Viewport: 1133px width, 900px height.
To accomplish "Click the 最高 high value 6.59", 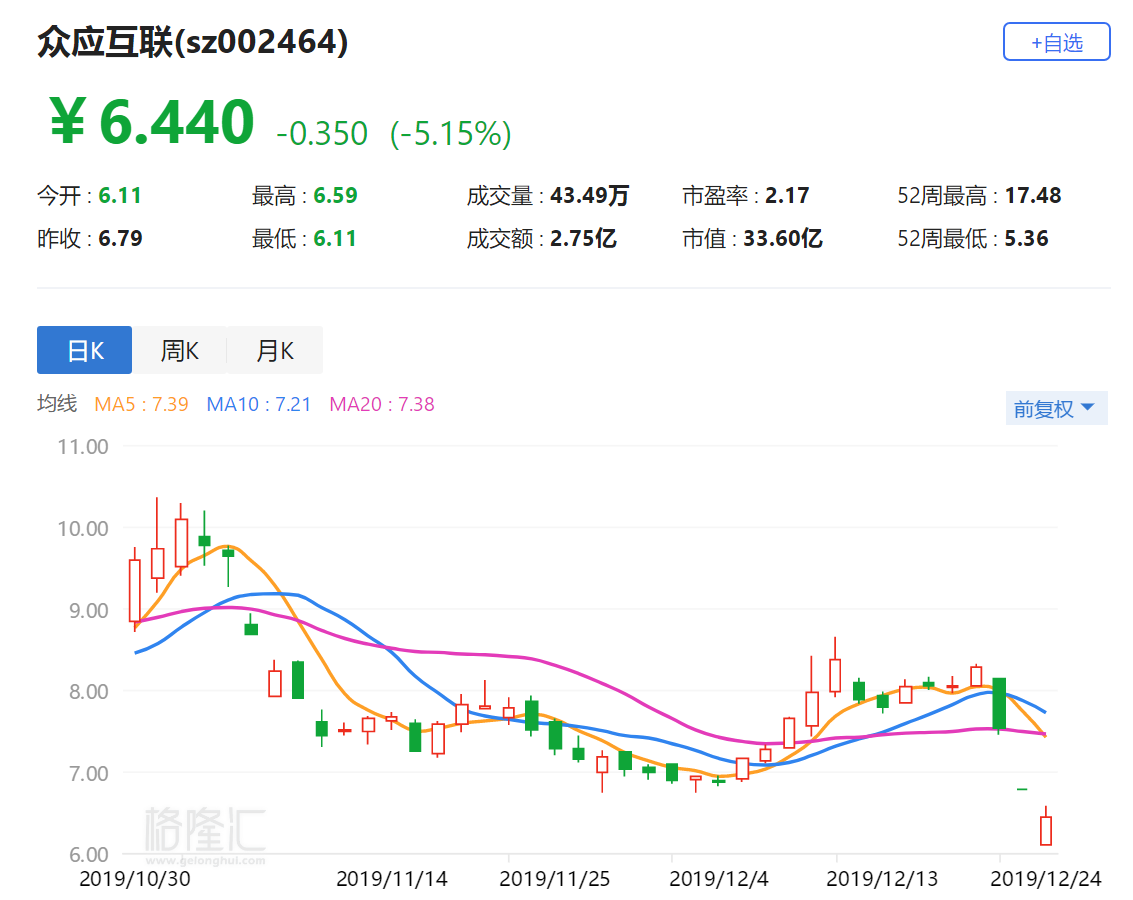I will point(335,195).
